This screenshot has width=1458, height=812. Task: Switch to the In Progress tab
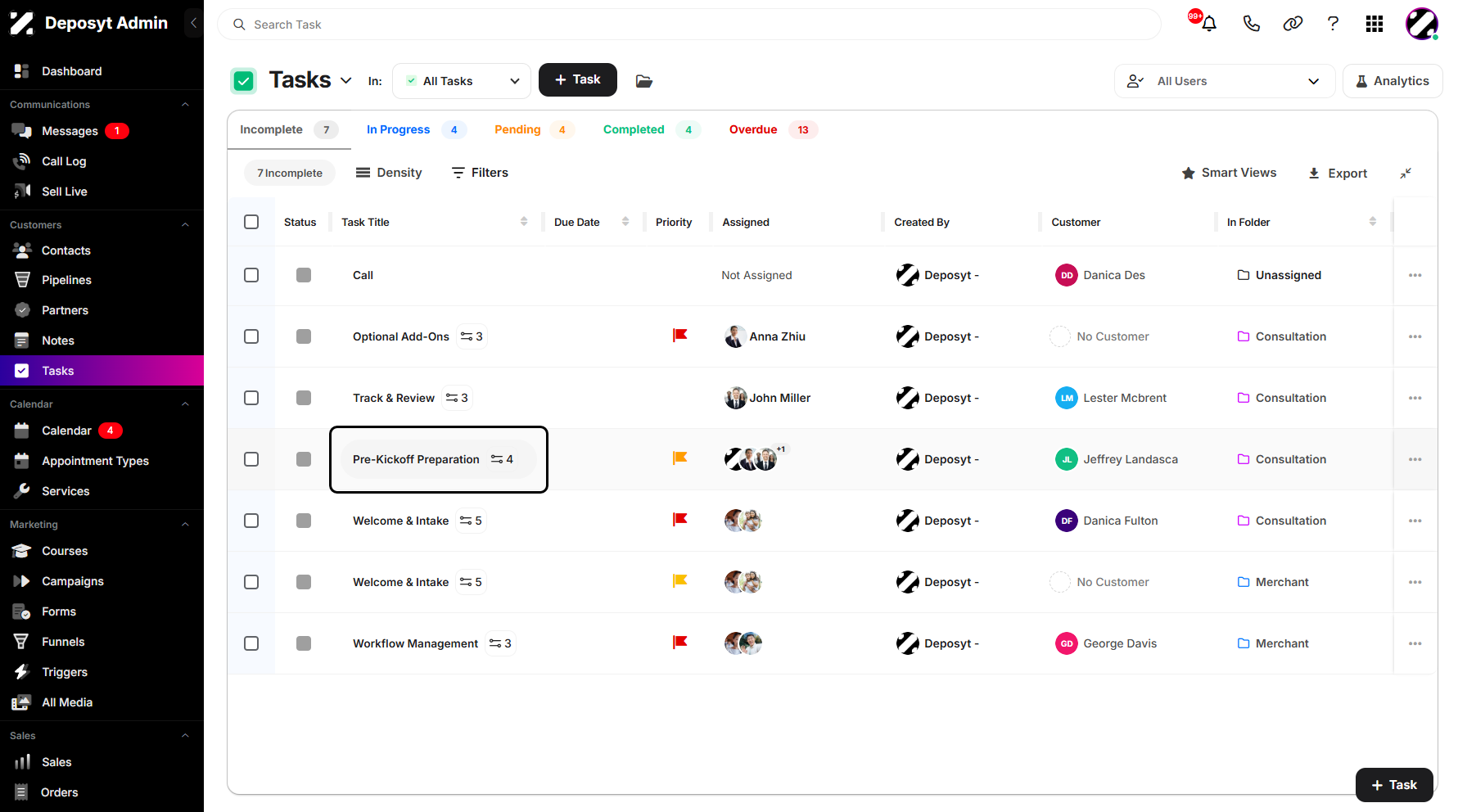click(416, 129)
